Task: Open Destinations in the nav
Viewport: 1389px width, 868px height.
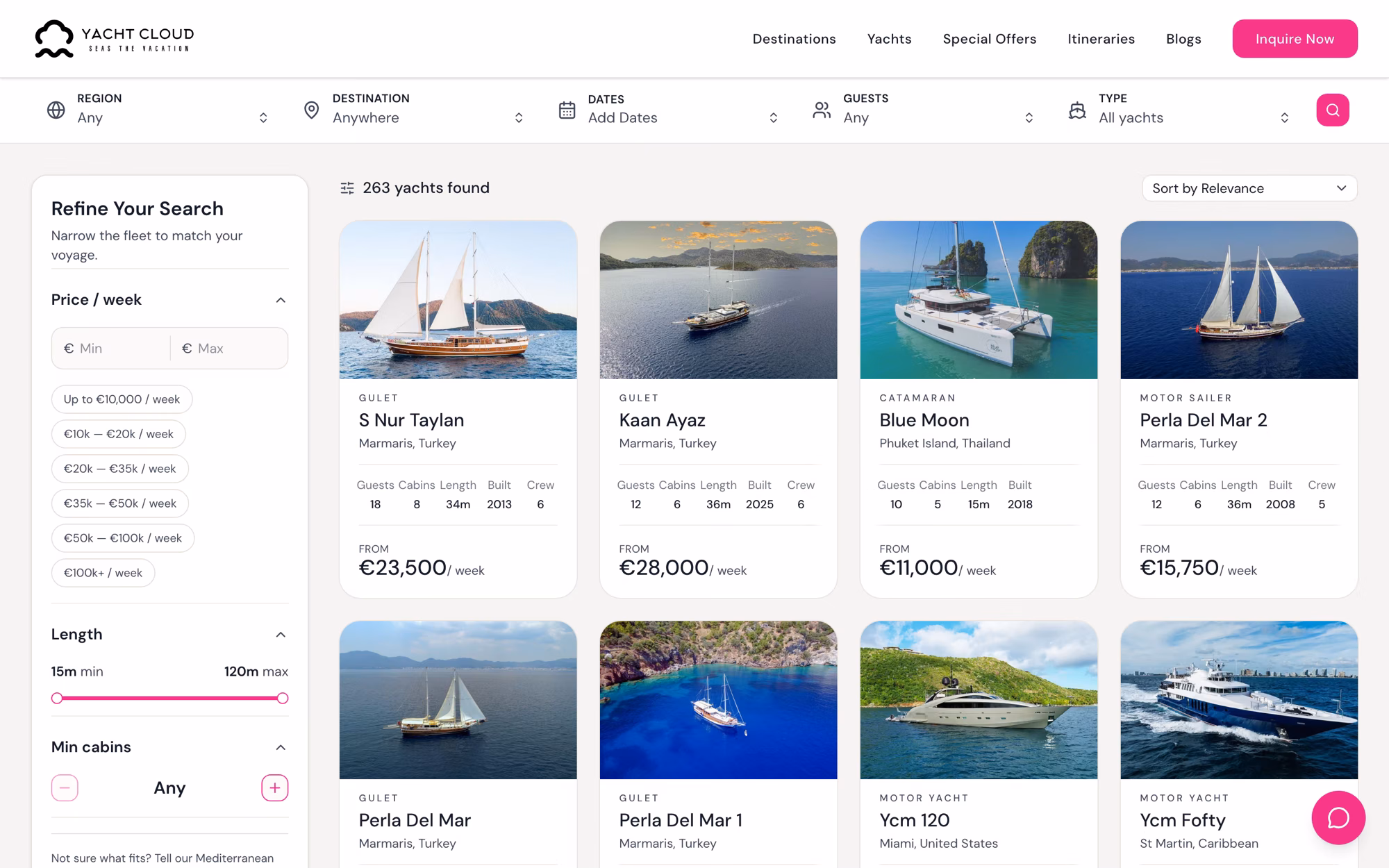Action: 794,39
